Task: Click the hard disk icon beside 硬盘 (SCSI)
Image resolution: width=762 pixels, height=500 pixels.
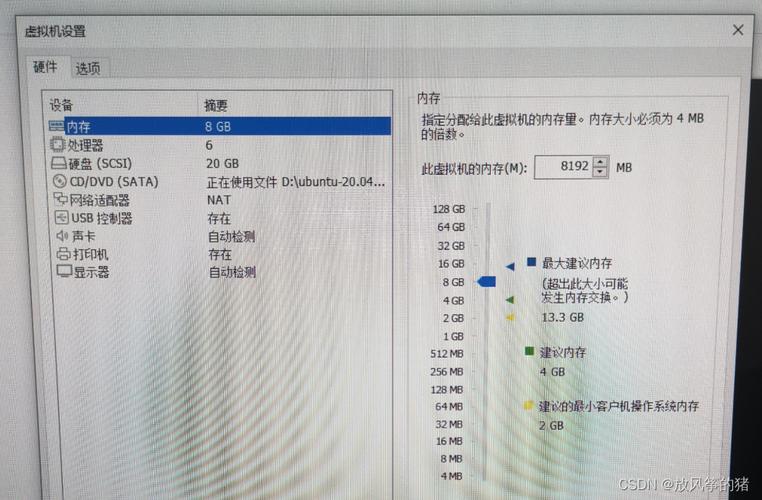Action: [x=58, y=163]
